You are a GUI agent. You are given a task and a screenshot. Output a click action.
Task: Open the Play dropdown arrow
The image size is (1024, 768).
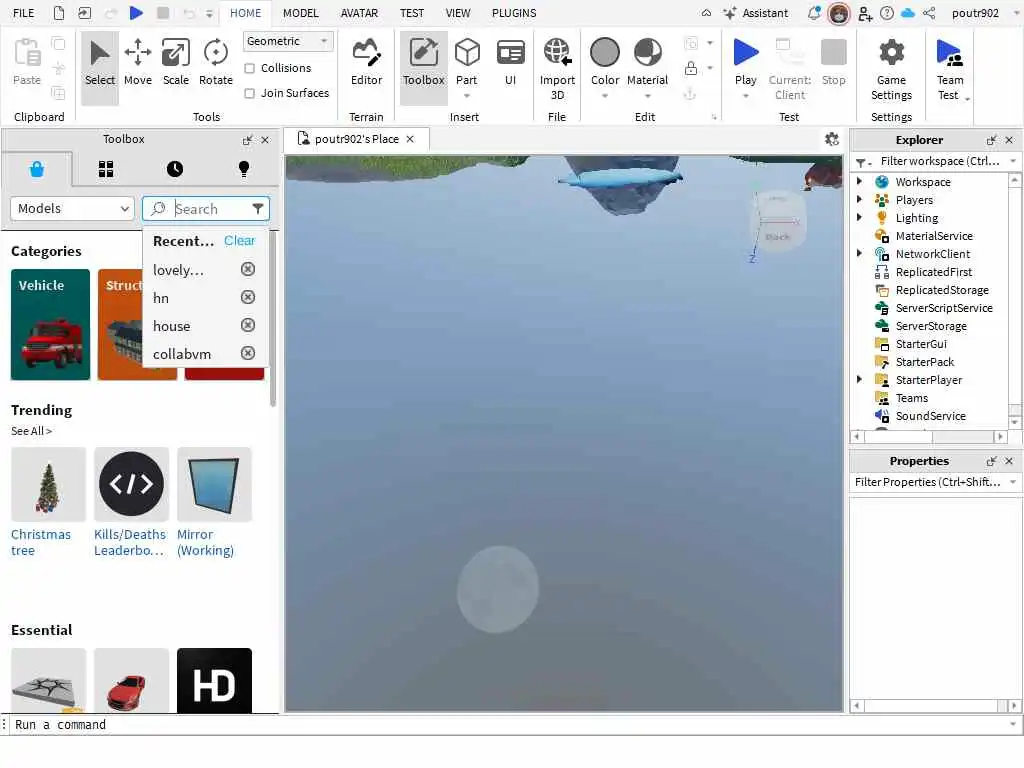(x=745, y=96)
